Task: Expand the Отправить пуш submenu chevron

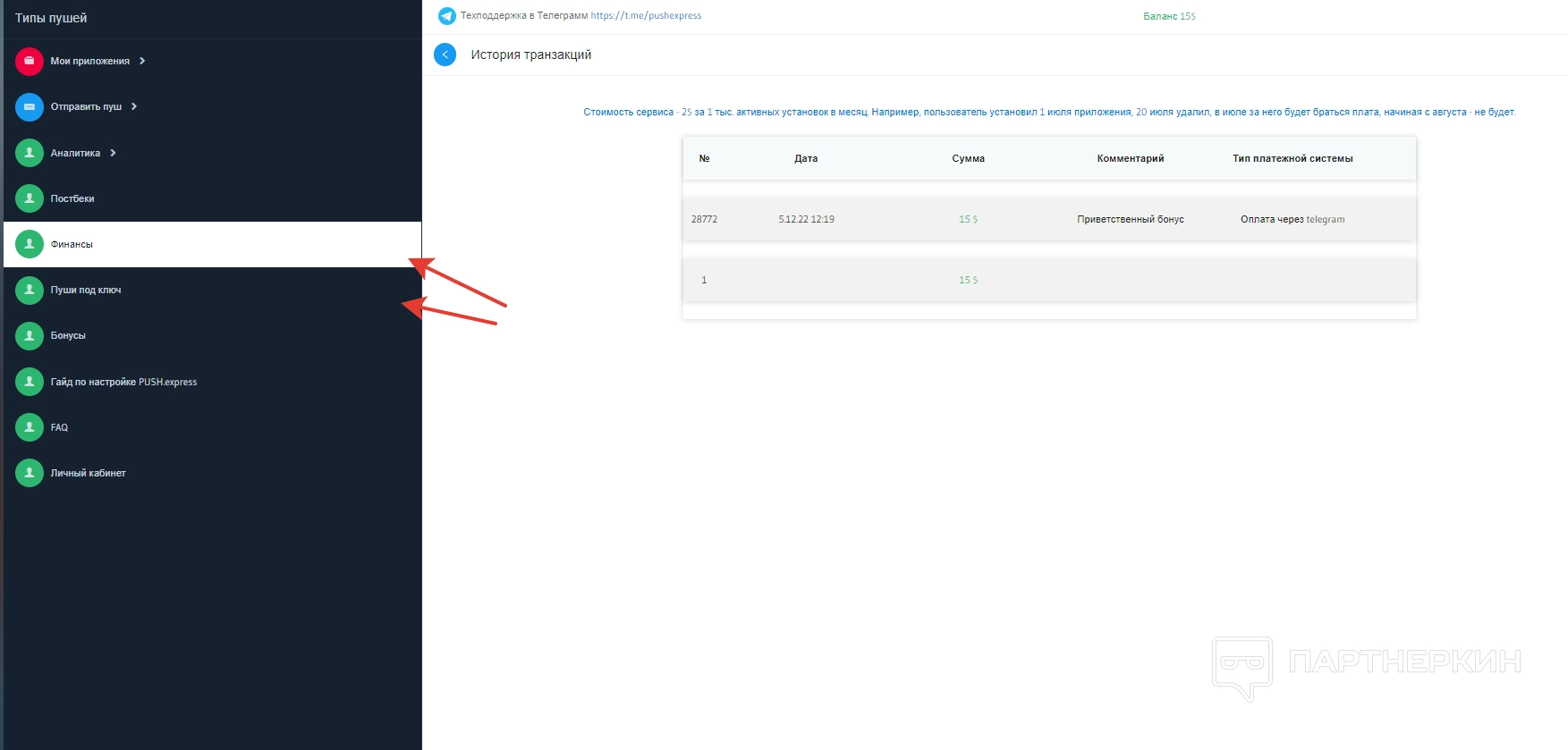Action: [134, 106]
